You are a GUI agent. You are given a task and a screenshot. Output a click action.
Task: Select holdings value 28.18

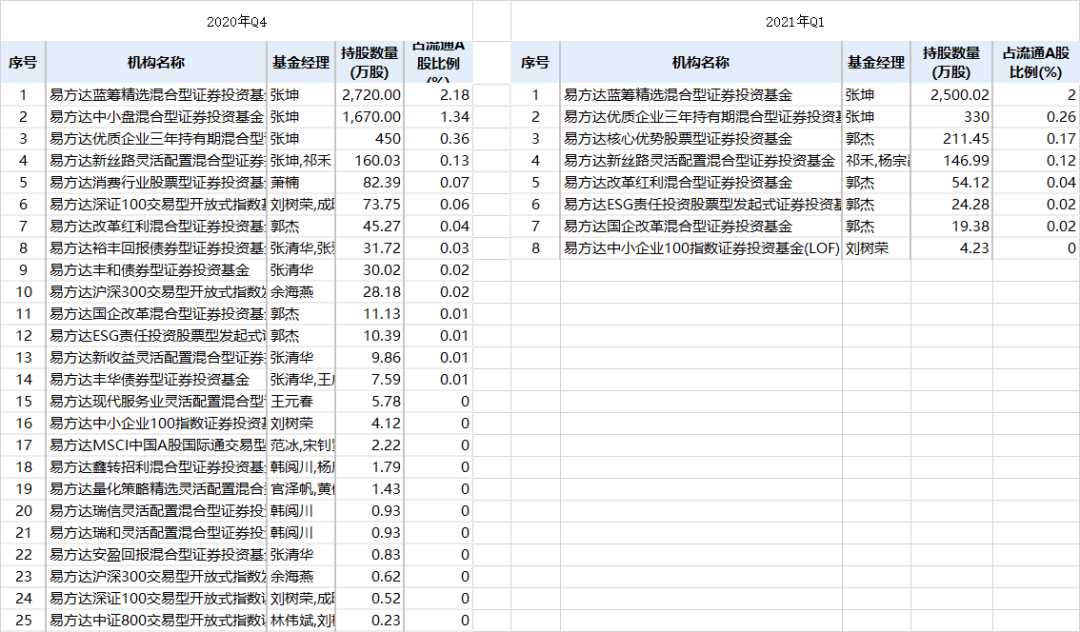pyautogui.click(x=370, y=293)
